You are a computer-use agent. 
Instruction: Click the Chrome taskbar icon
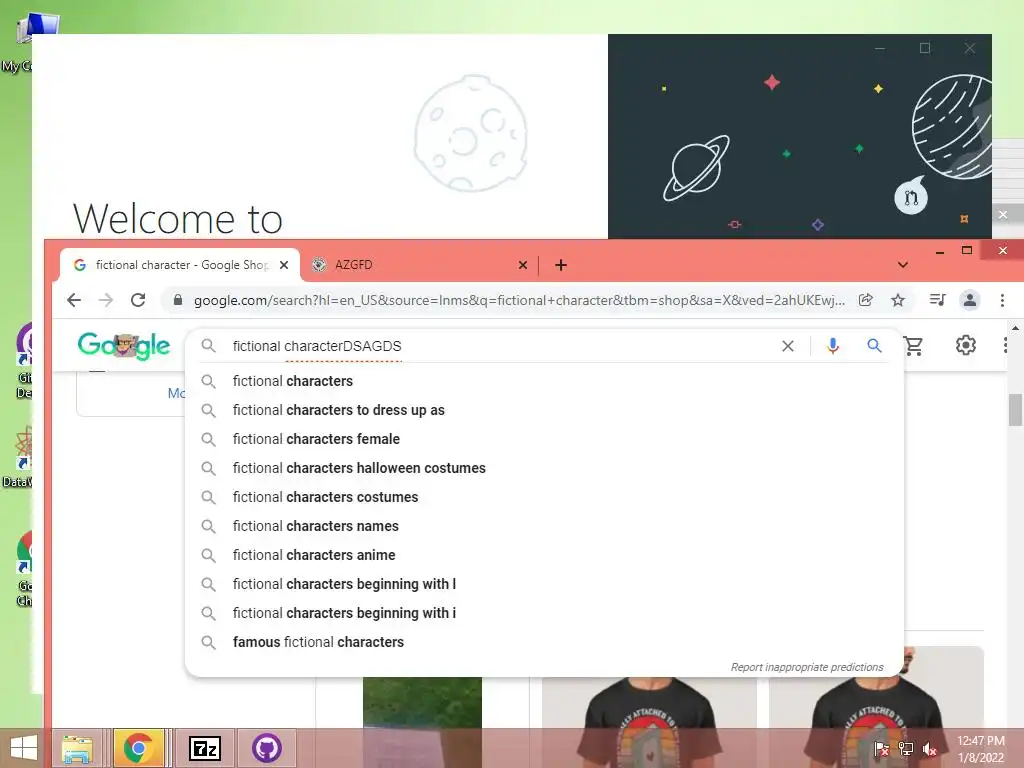point(137,748)
